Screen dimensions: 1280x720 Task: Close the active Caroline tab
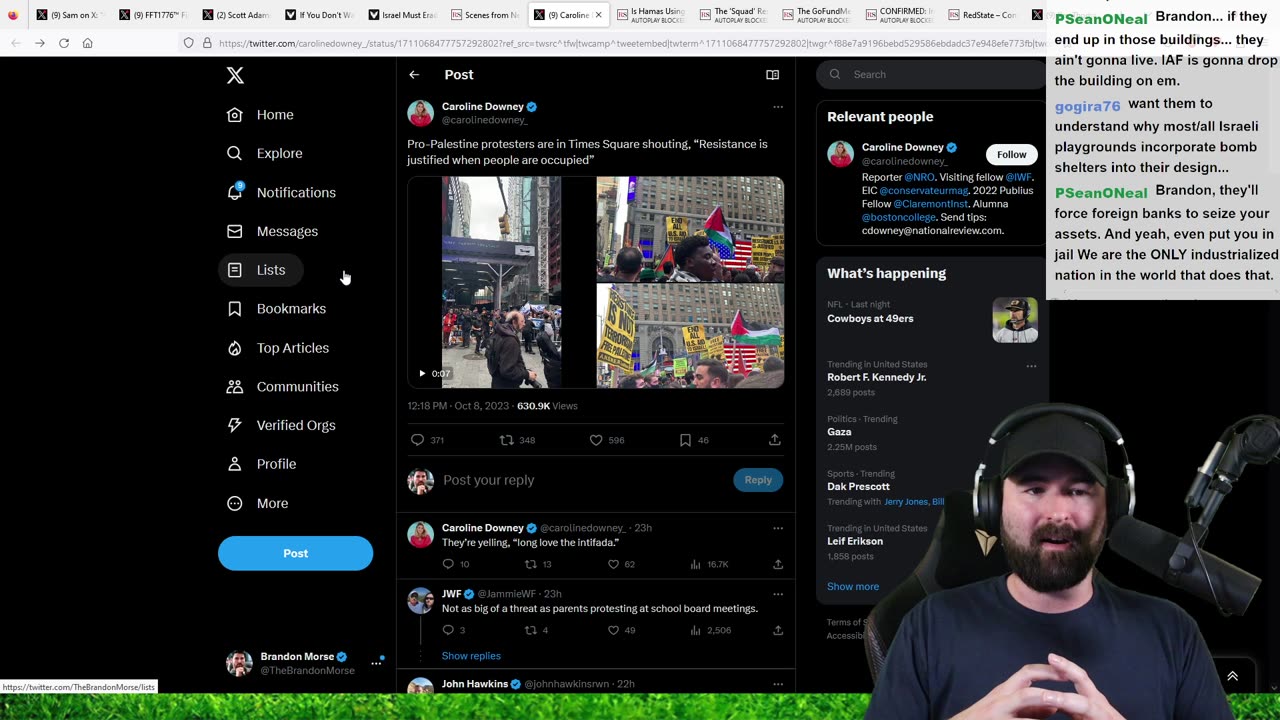coord(598,15)
